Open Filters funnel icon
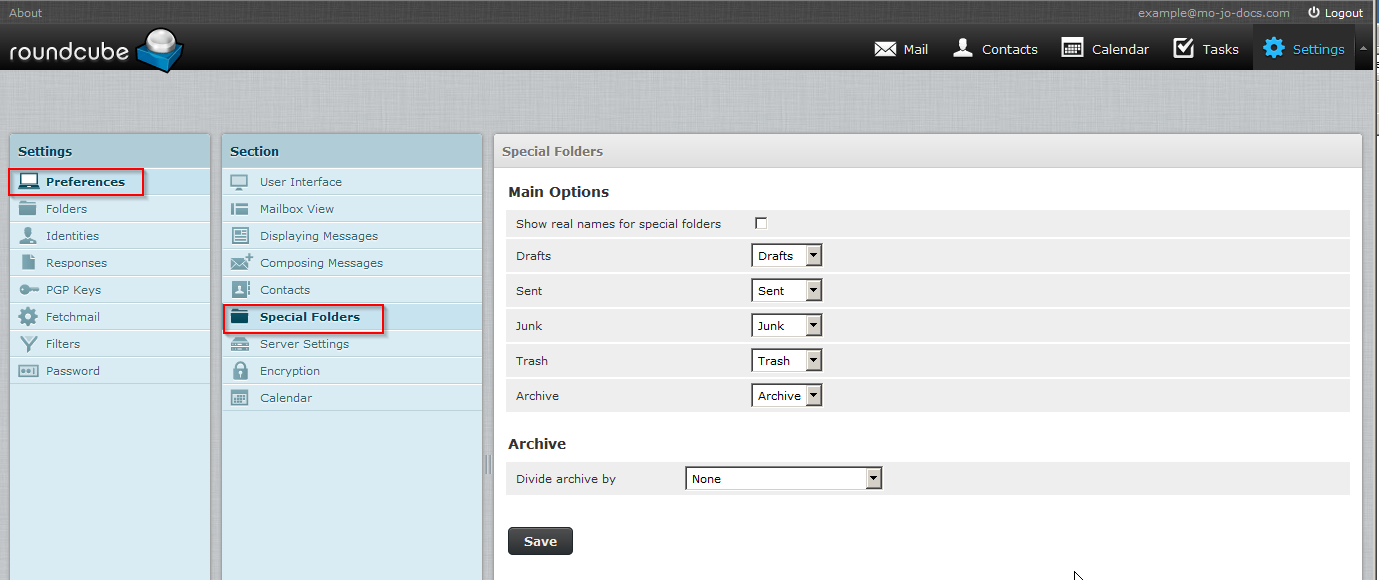Screen dimensions: 1379x580 click(29, 344)
